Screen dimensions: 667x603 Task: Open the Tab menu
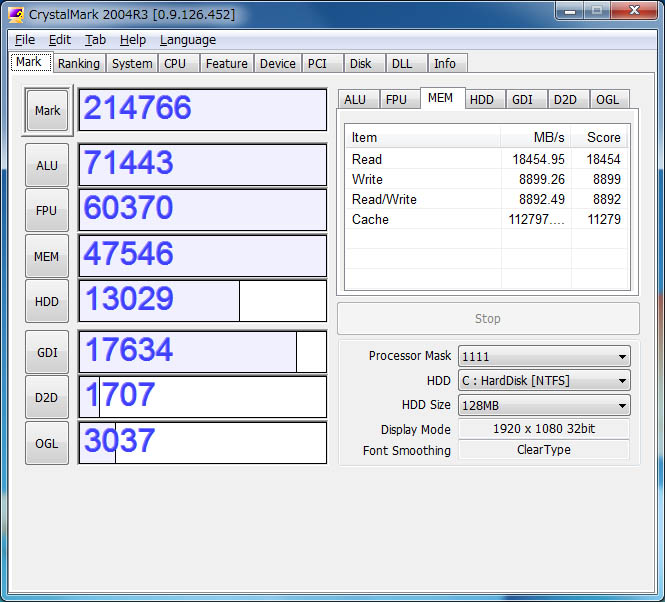95,40
